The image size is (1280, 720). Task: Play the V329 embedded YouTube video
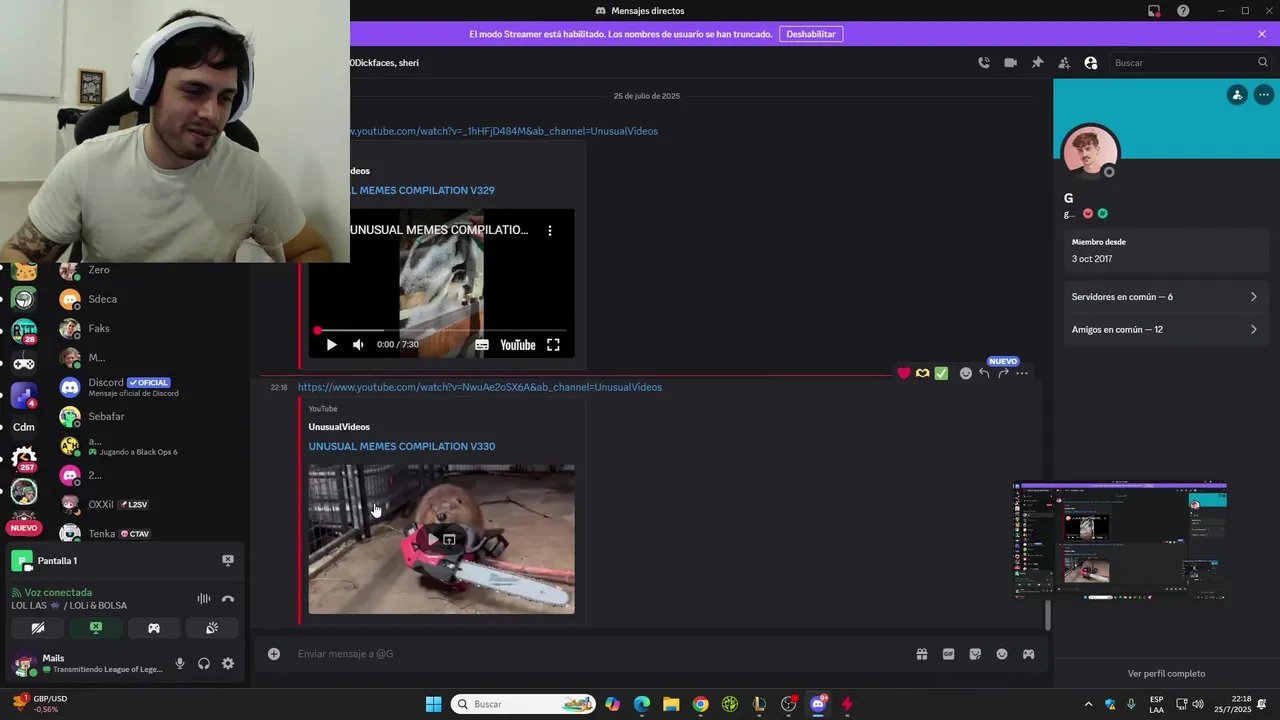[331, 345]
